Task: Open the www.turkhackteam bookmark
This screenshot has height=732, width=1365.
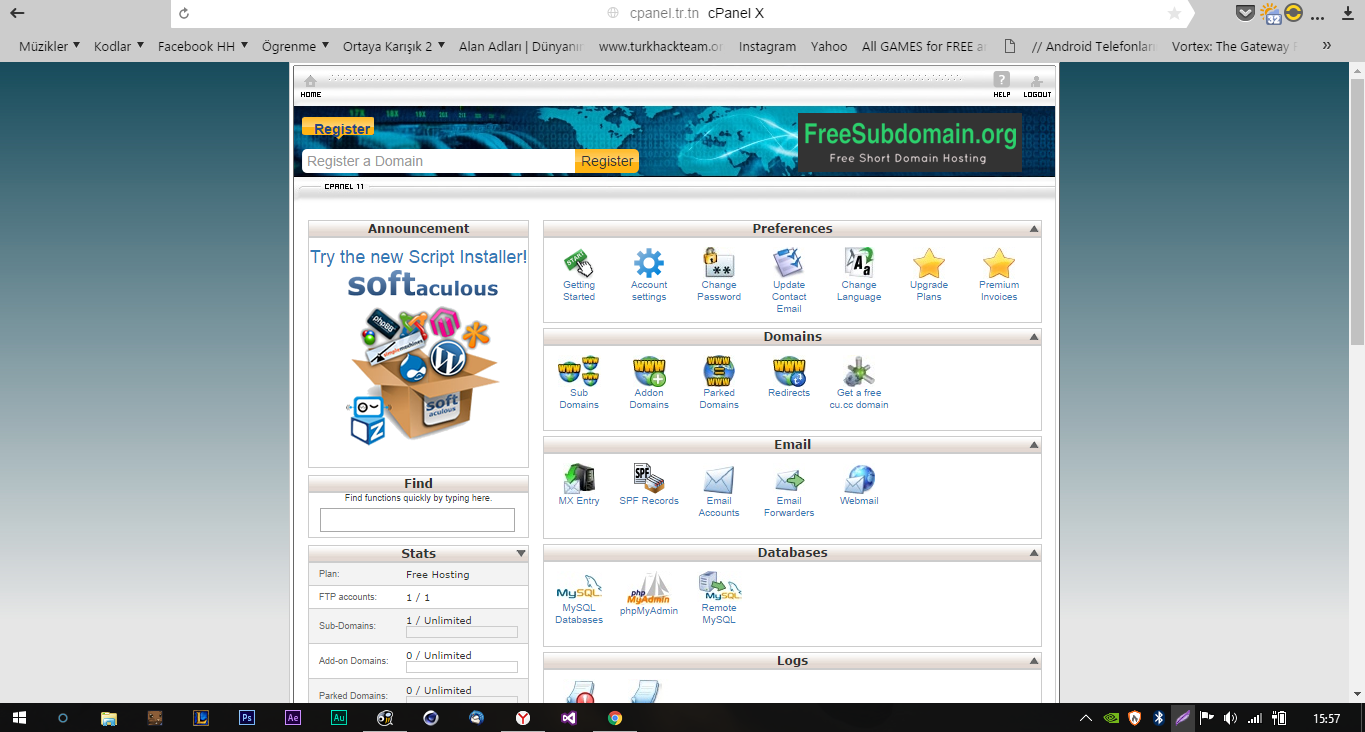Action: coord(661,46)
